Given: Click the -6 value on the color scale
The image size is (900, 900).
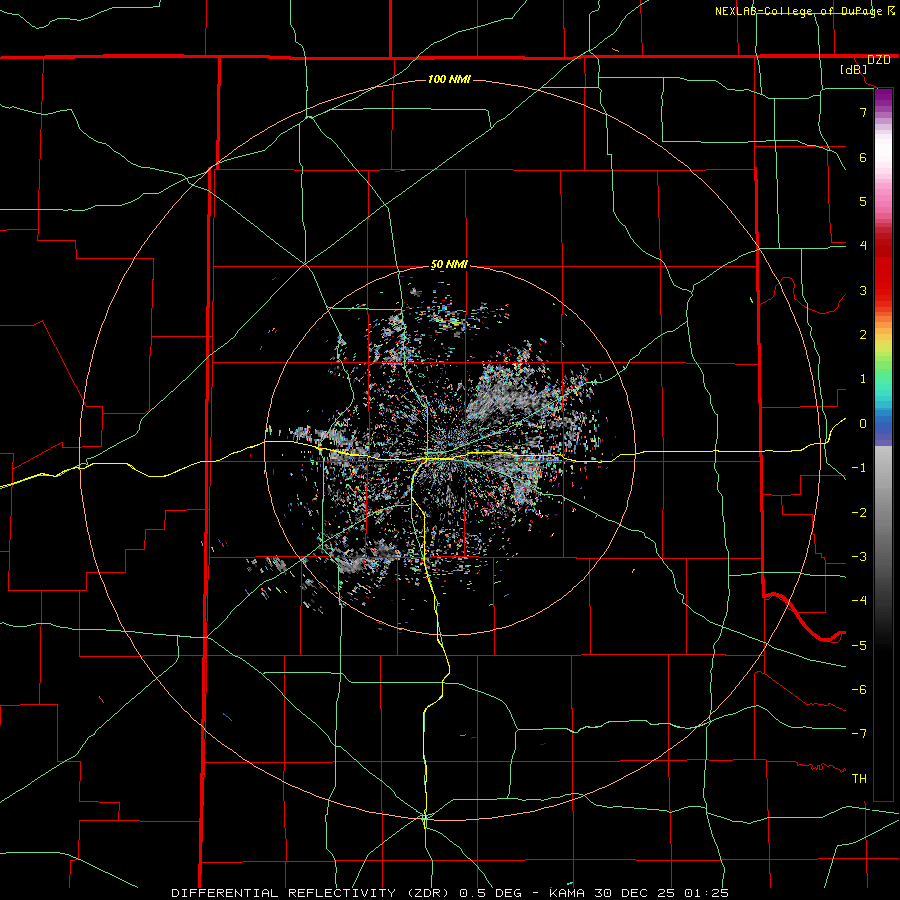Looking at the screenshot, I should tap(859, 689).
